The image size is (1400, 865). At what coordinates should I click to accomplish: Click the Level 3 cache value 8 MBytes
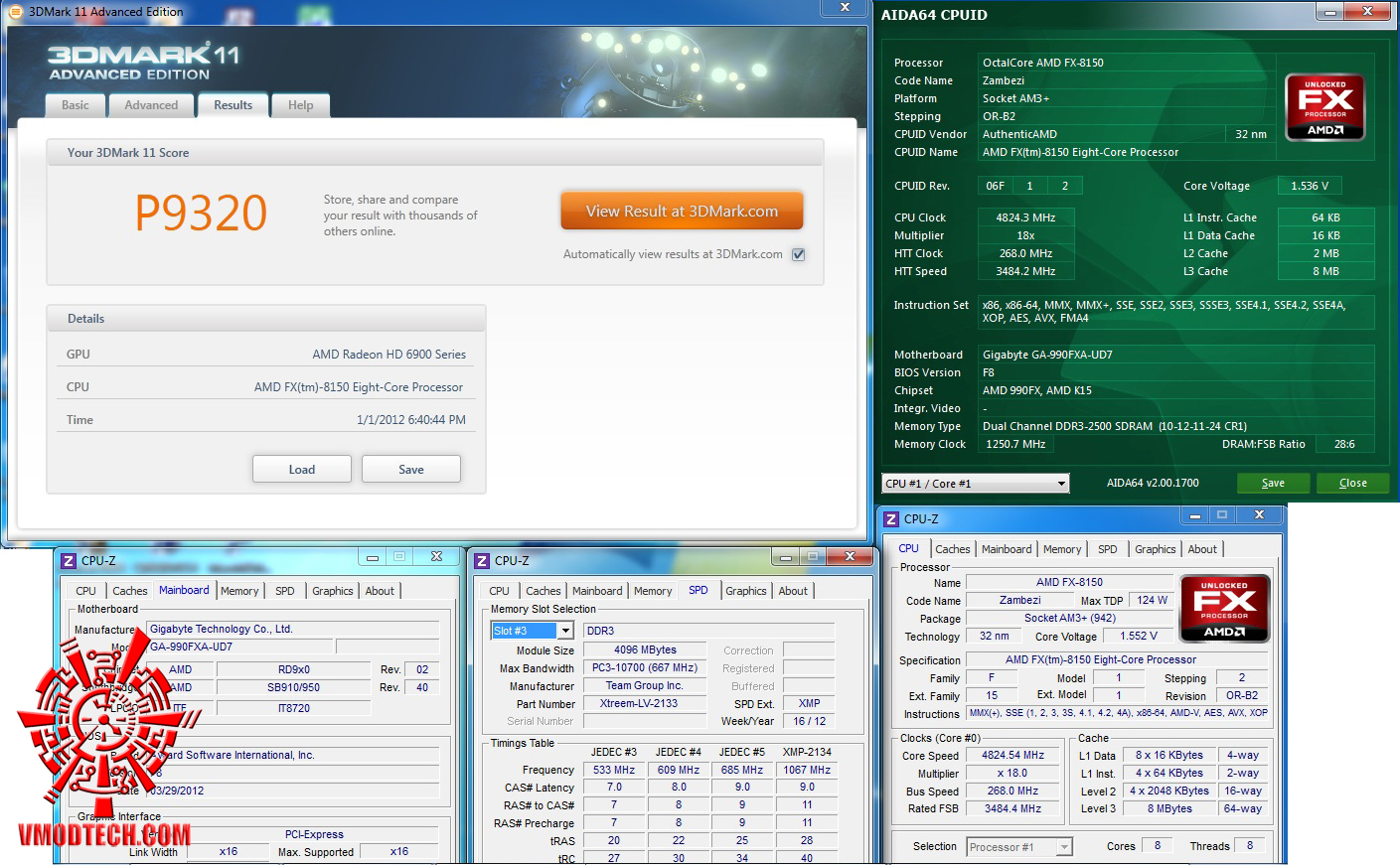(1169, 809)
